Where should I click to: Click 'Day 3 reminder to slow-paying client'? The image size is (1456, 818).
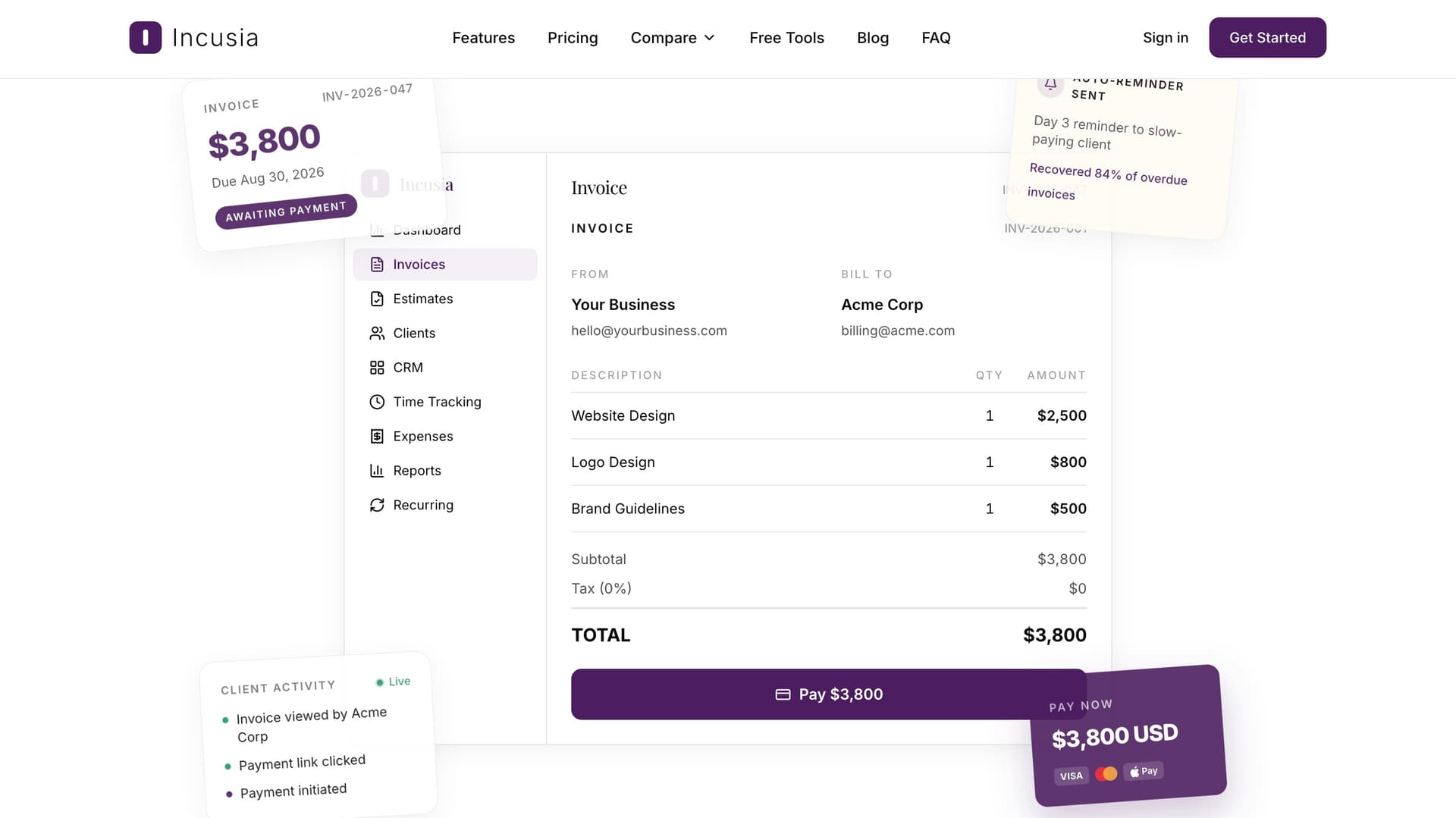(1107, 133)
